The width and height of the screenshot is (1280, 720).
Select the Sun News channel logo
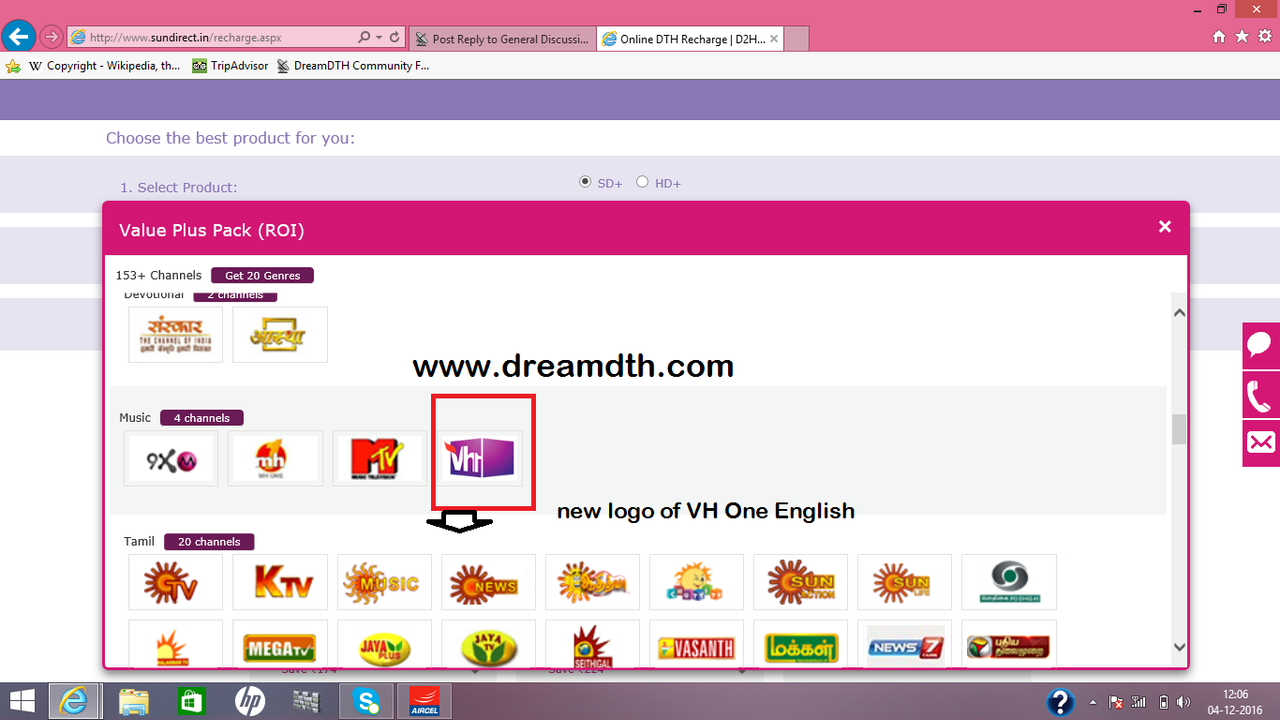[x=488, y=582]
